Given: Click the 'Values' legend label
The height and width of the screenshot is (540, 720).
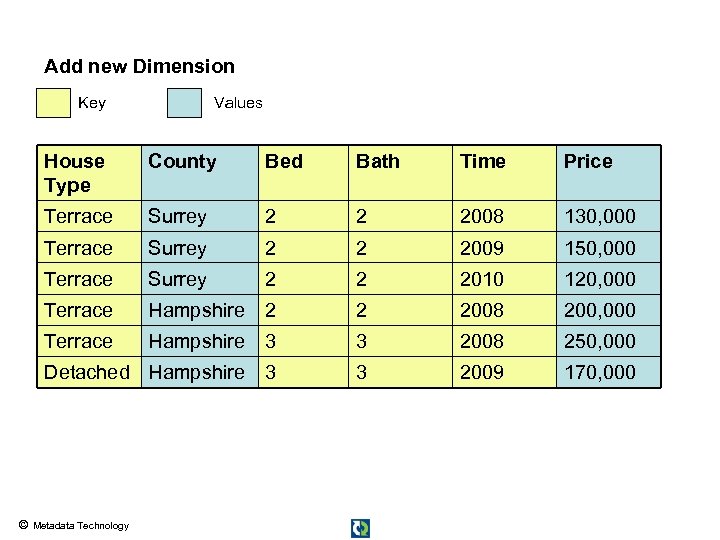Looking at the screenshot, I should click(x=238, y=102).
